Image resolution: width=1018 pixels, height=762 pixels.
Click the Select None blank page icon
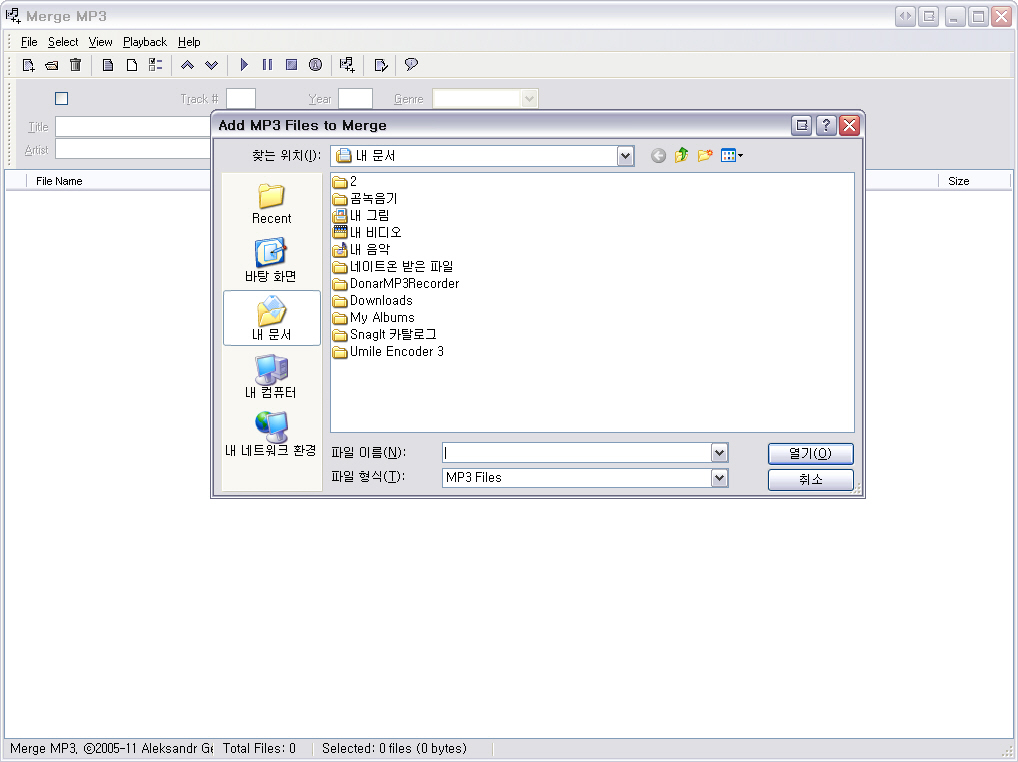(x=132, y=65)
